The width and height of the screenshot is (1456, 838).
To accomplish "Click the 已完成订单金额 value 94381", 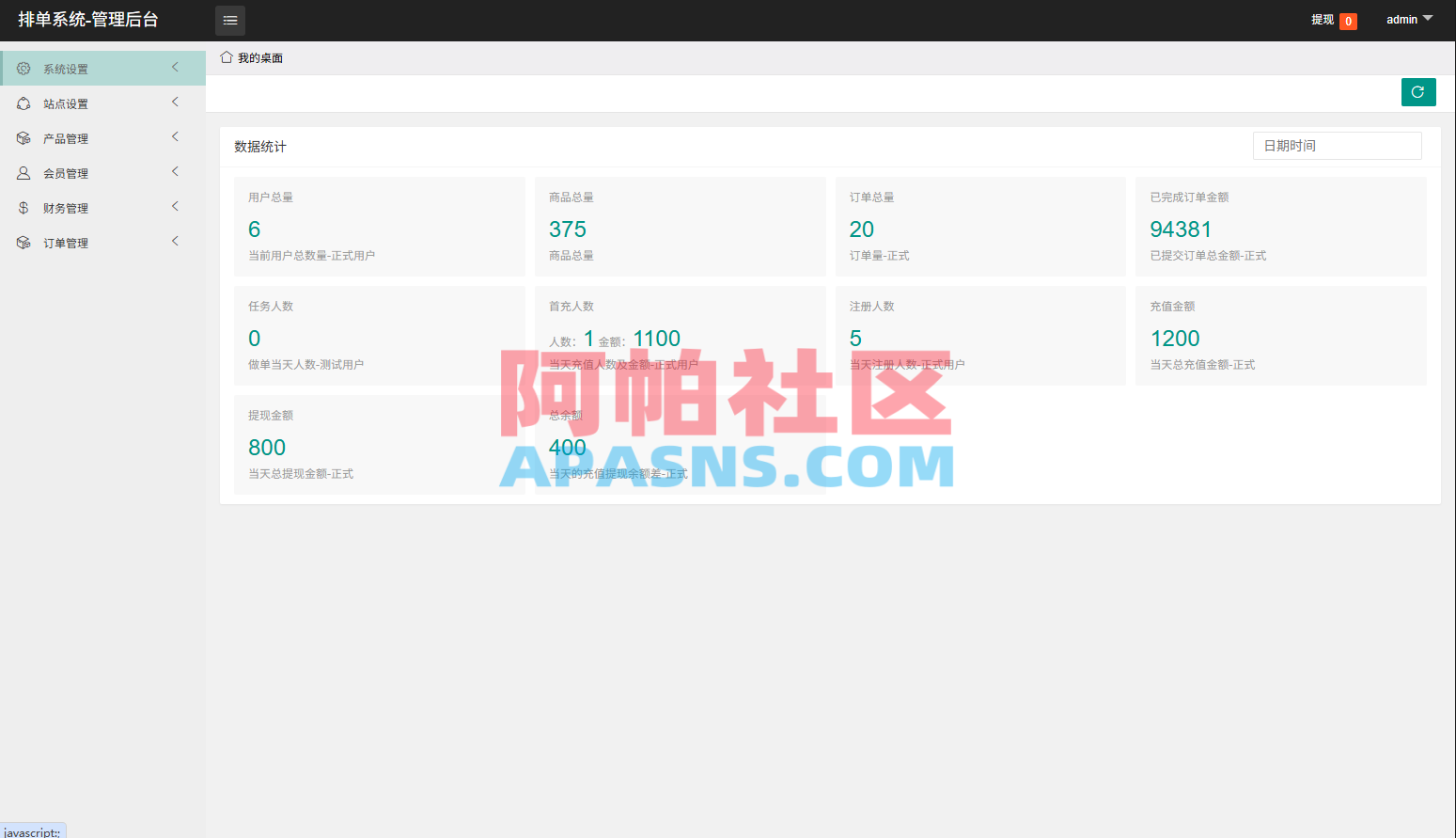I will (1181, 229).
